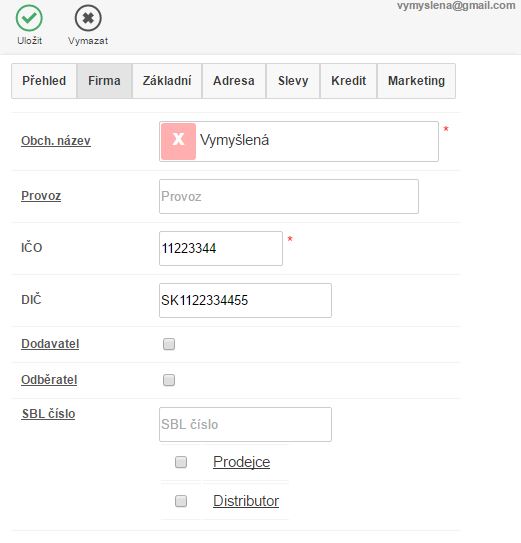The width and height of the screenshot is (521, 543).
Task: Tick the Odběratel checkbox
Action: coord(169,380)
